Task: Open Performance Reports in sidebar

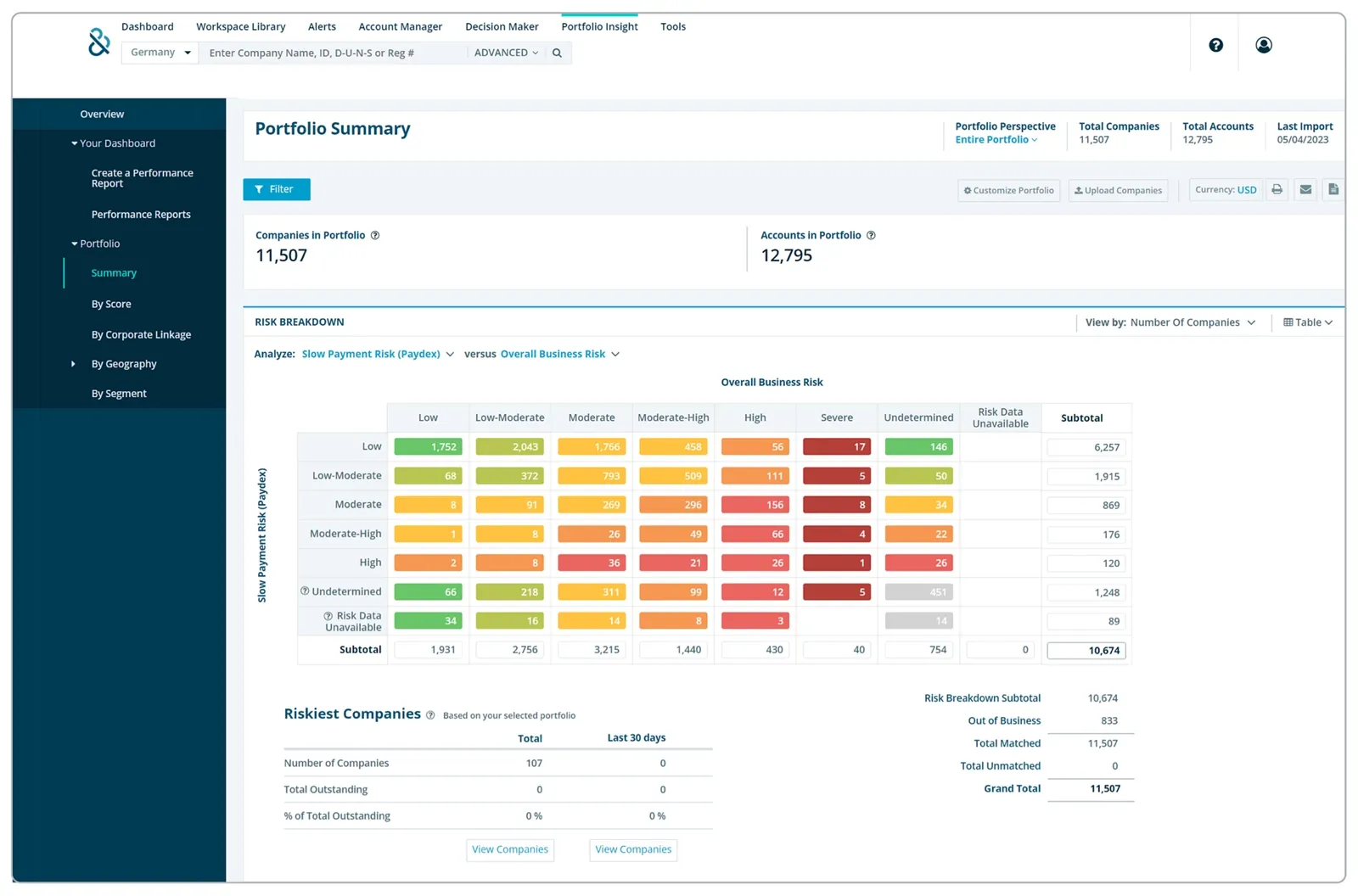Action: click(x=141, y=215)
